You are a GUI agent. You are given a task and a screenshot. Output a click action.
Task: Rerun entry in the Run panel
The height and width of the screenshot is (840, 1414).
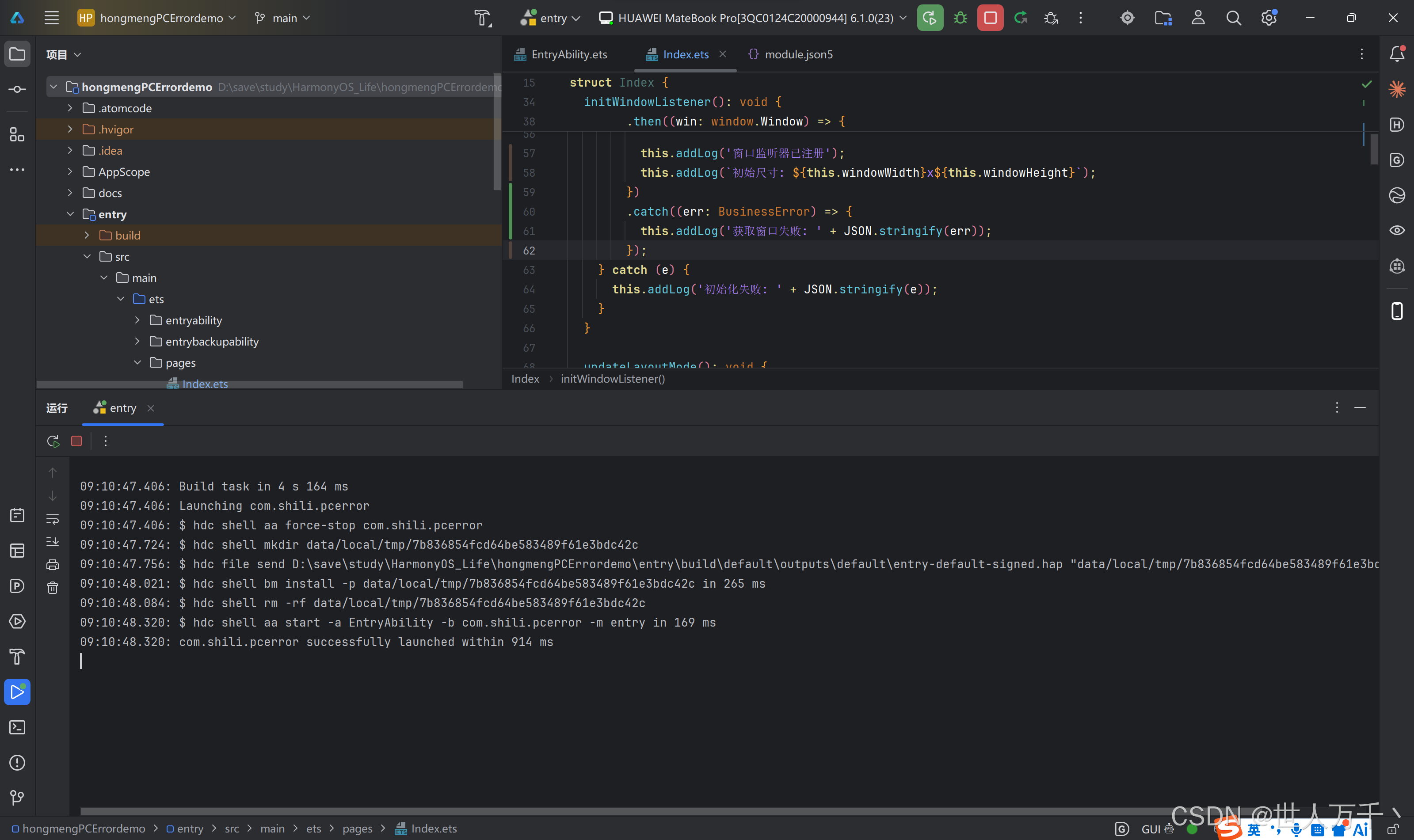coord(53,441)
